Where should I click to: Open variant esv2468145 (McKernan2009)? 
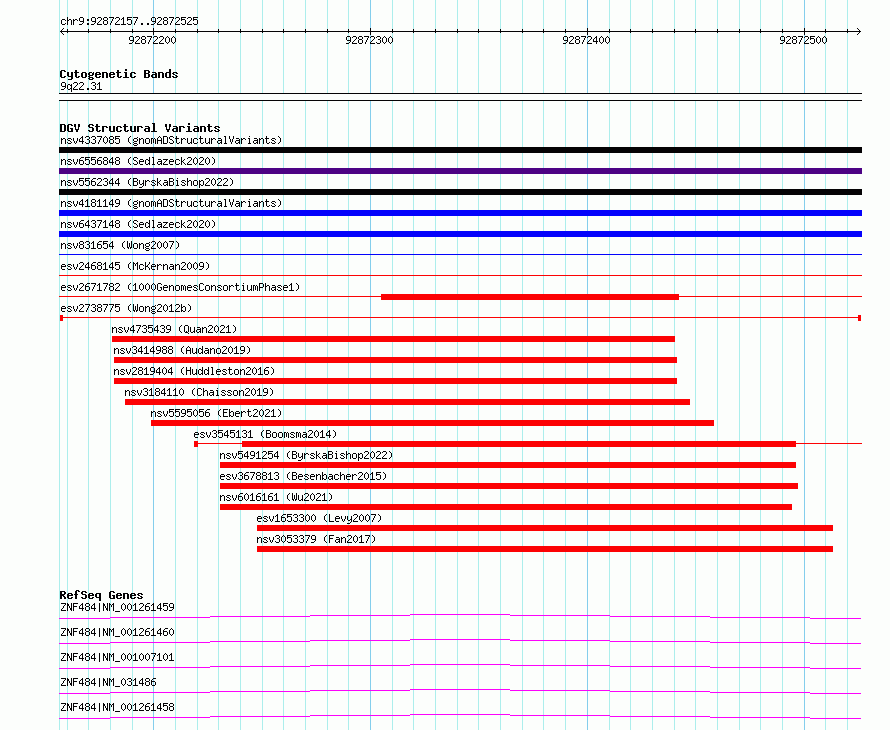pyautogui.click(x=135, y=266)
